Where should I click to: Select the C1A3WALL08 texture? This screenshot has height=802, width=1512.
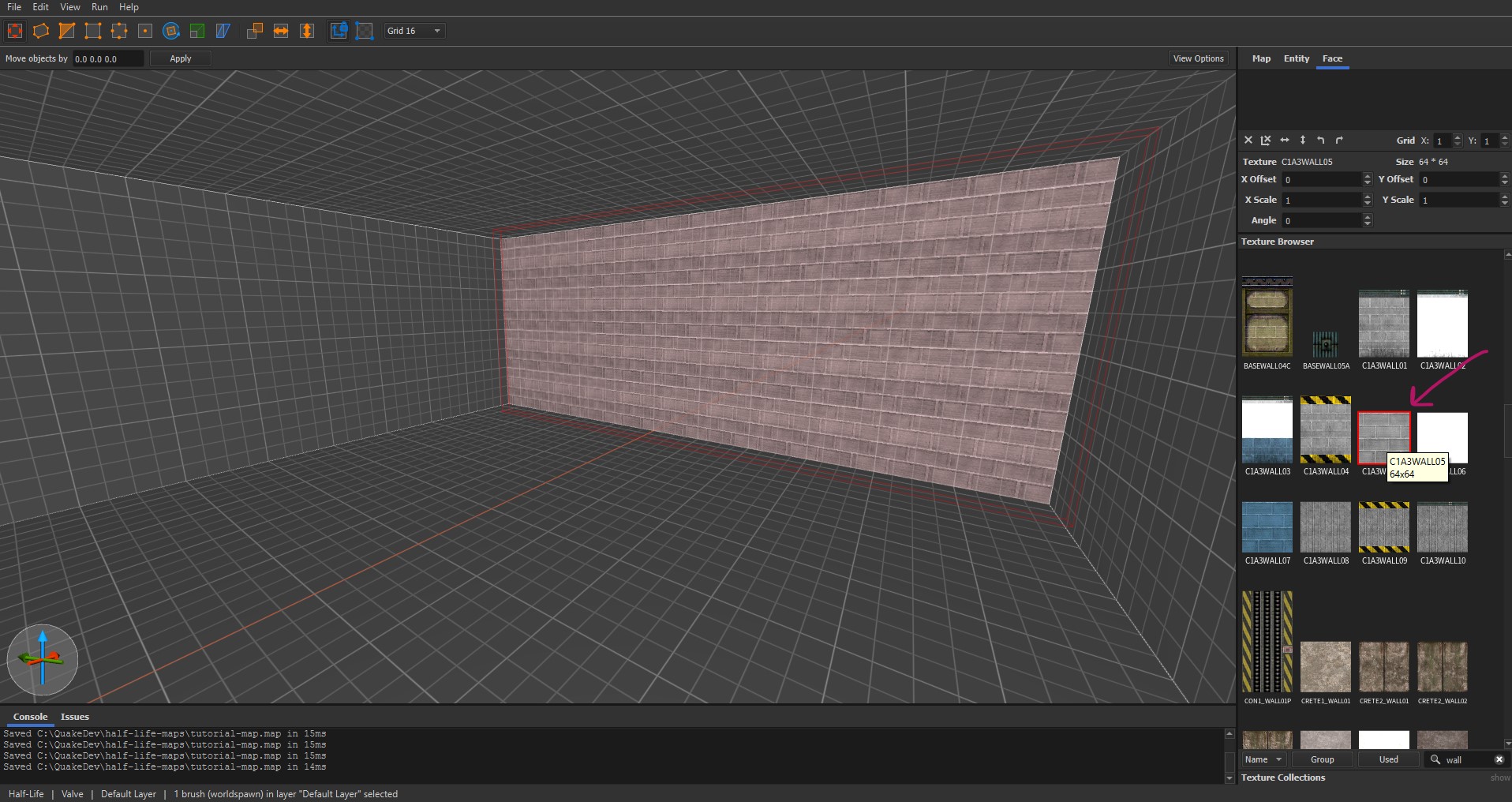point(1326,527)
